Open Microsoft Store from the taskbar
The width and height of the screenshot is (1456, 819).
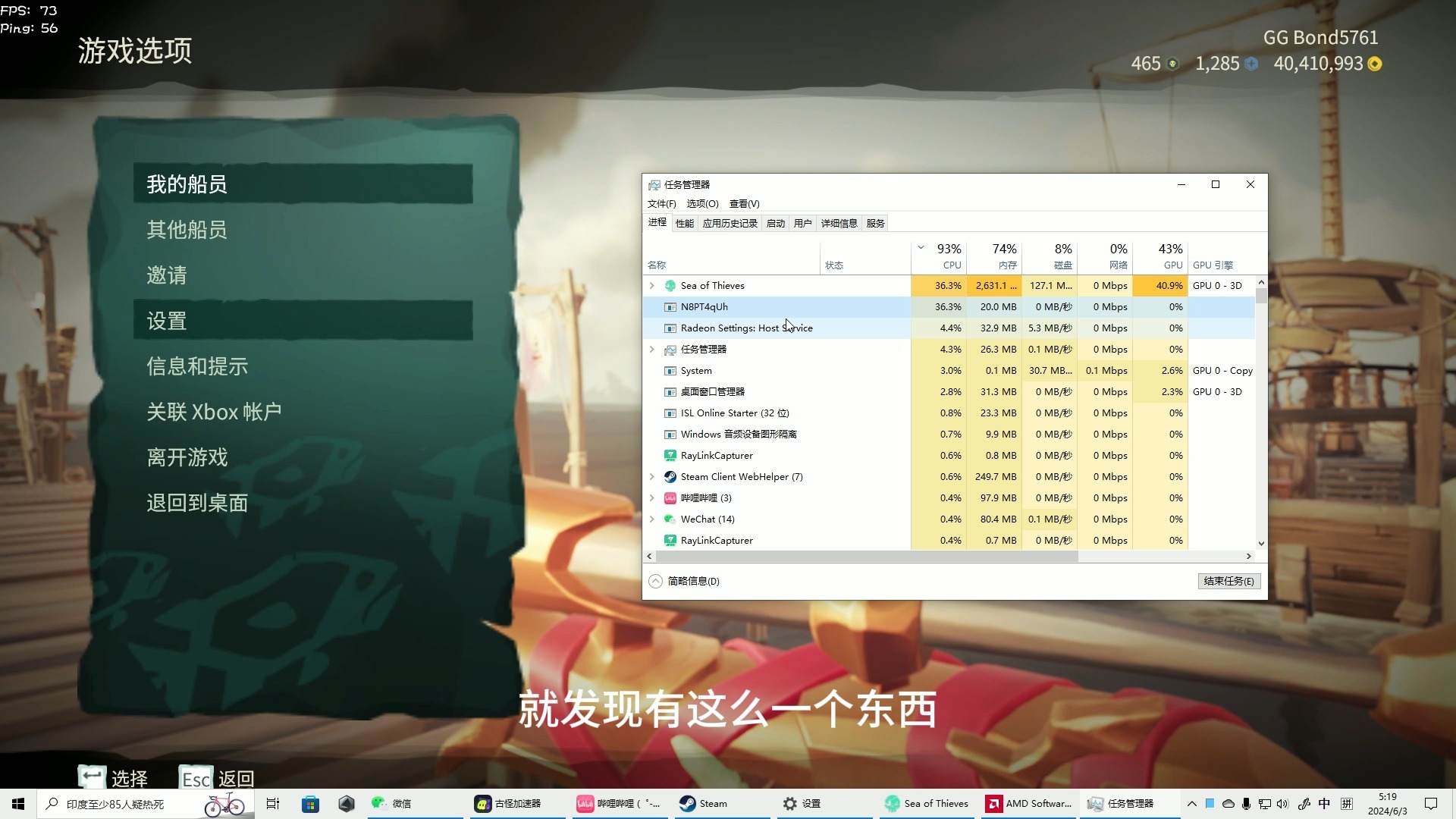point(310,804)
